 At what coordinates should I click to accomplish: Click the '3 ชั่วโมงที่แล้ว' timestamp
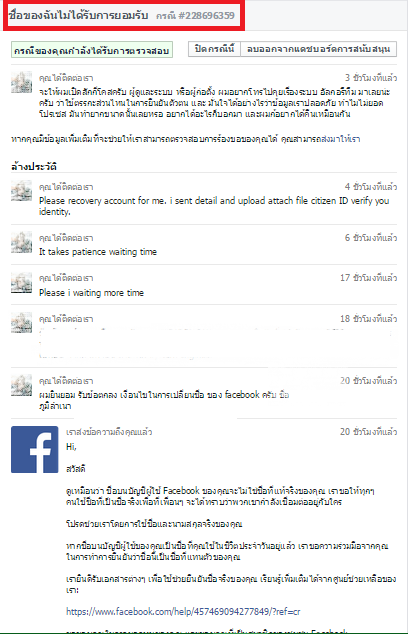click(371, 78)
